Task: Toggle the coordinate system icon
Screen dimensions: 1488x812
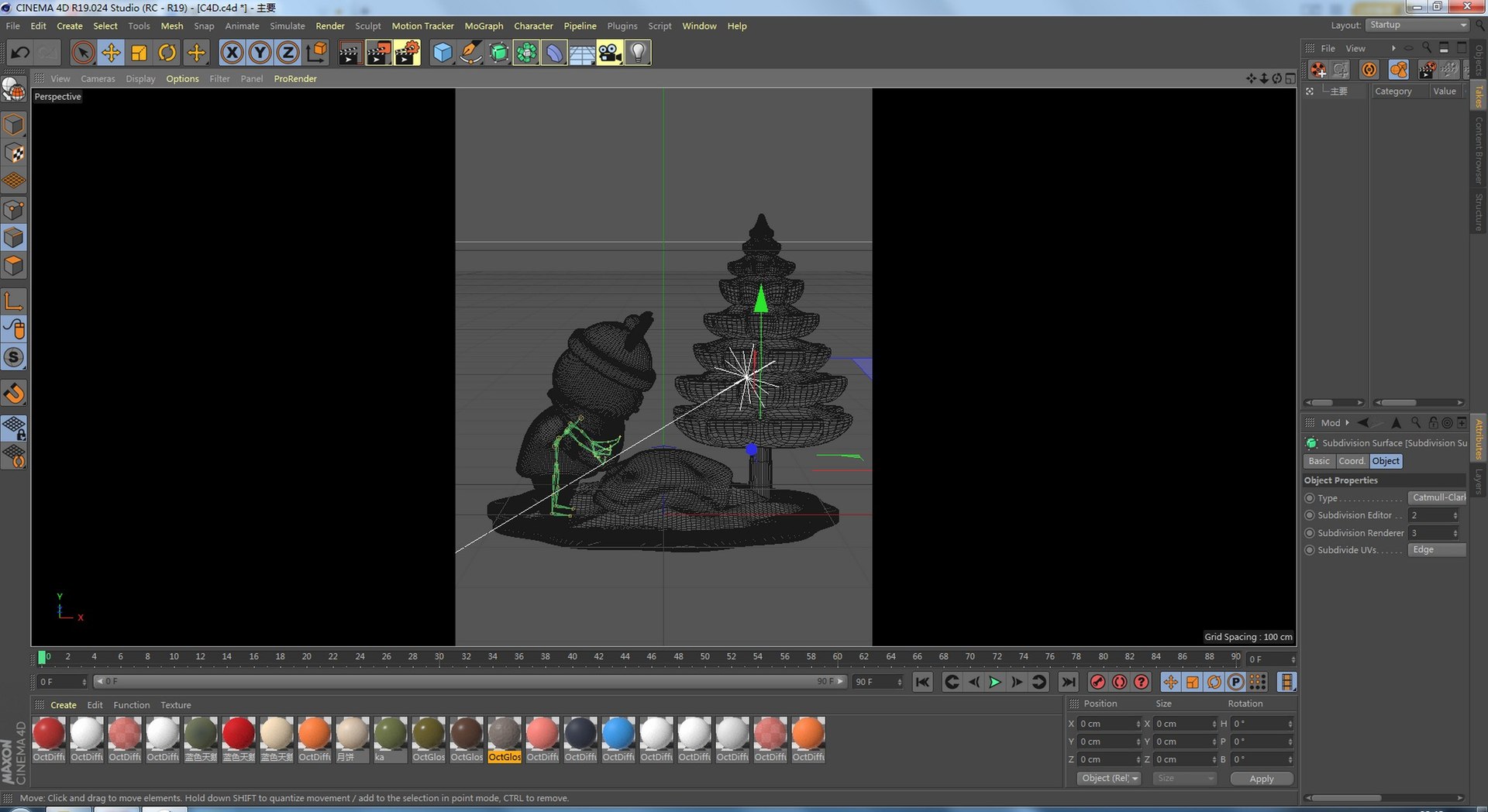Action: click(x=316, y=53)
